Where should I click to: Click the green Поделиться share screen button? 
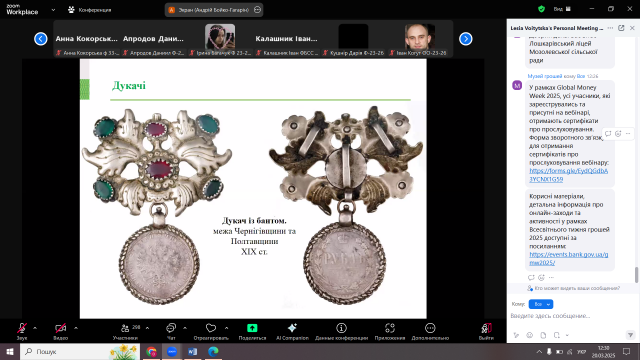[x=252, y=331]
